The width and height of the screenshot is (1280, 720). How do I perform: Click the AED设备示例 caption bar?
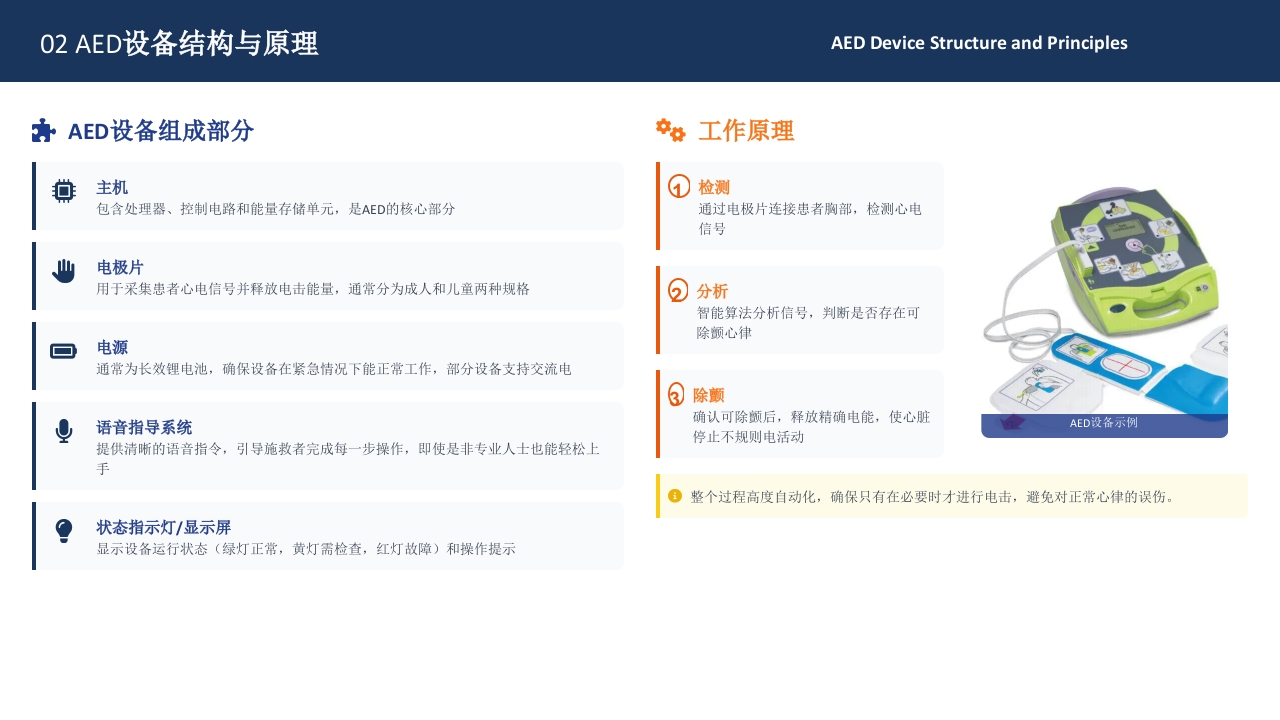click(1104, 424)
